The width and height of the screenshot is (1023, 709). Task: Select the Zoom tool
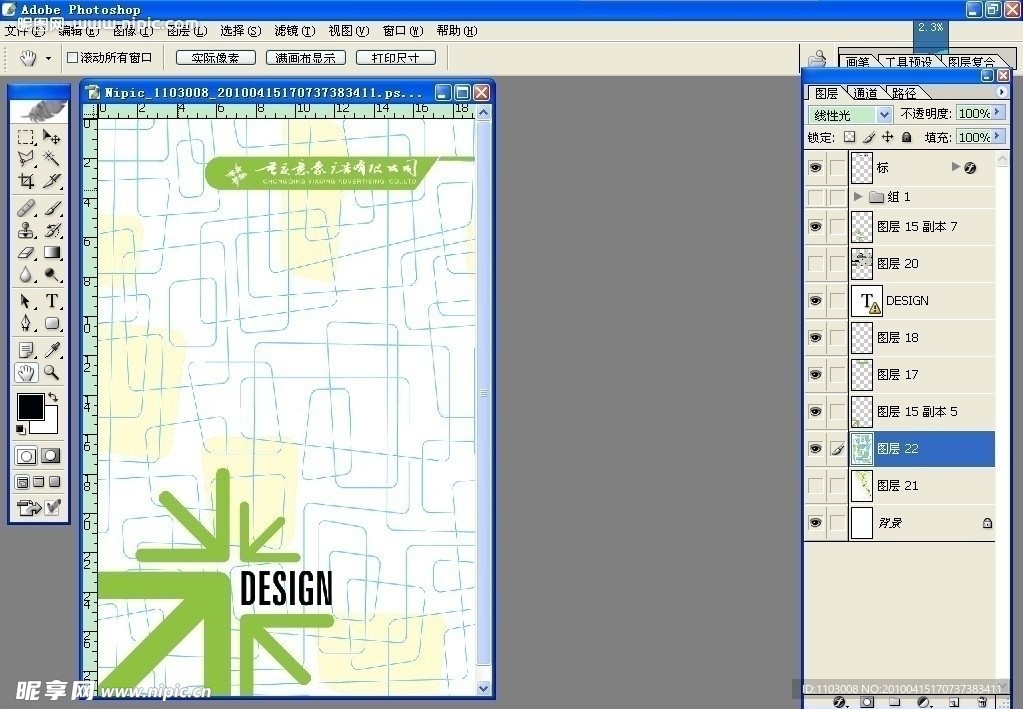point(52,372)
